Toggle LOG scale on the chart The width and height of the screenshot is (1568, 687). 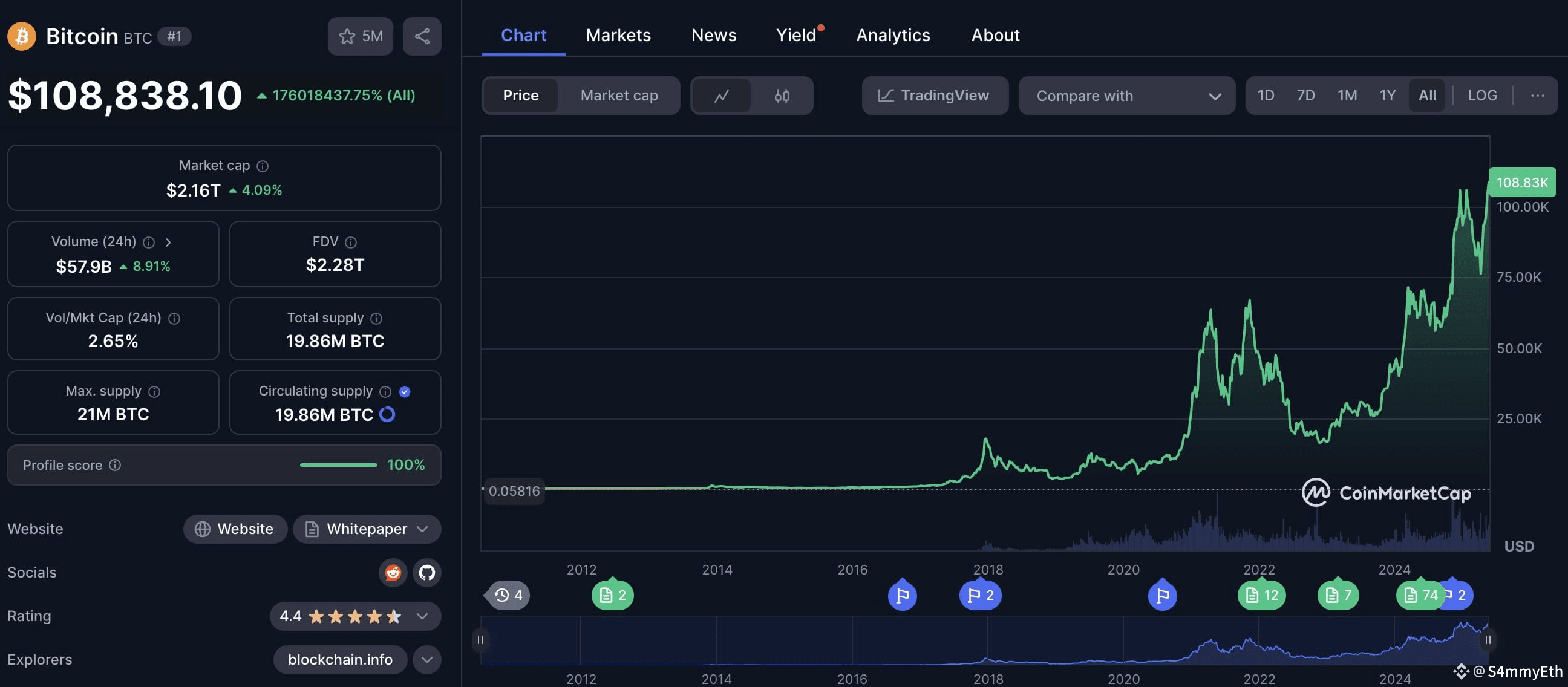1482,96
